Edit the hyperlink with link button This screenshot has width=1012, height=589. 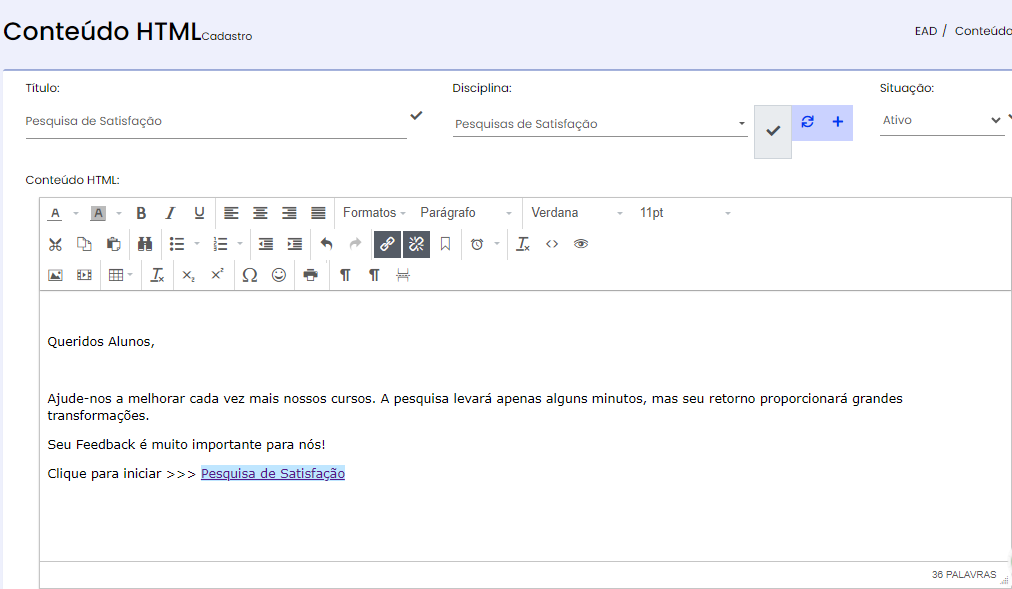pyautogui.click(x=387, y=244)
